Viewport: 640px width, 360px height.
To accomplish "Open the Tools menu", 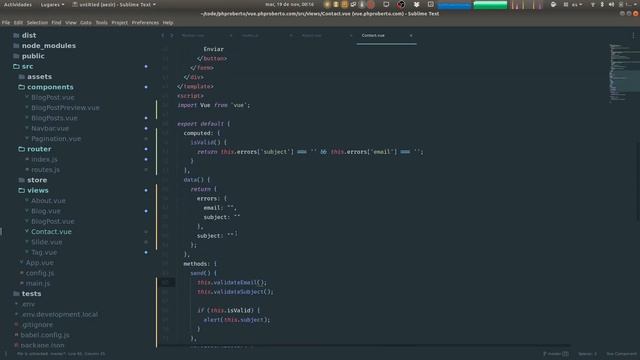I will 102,23.
